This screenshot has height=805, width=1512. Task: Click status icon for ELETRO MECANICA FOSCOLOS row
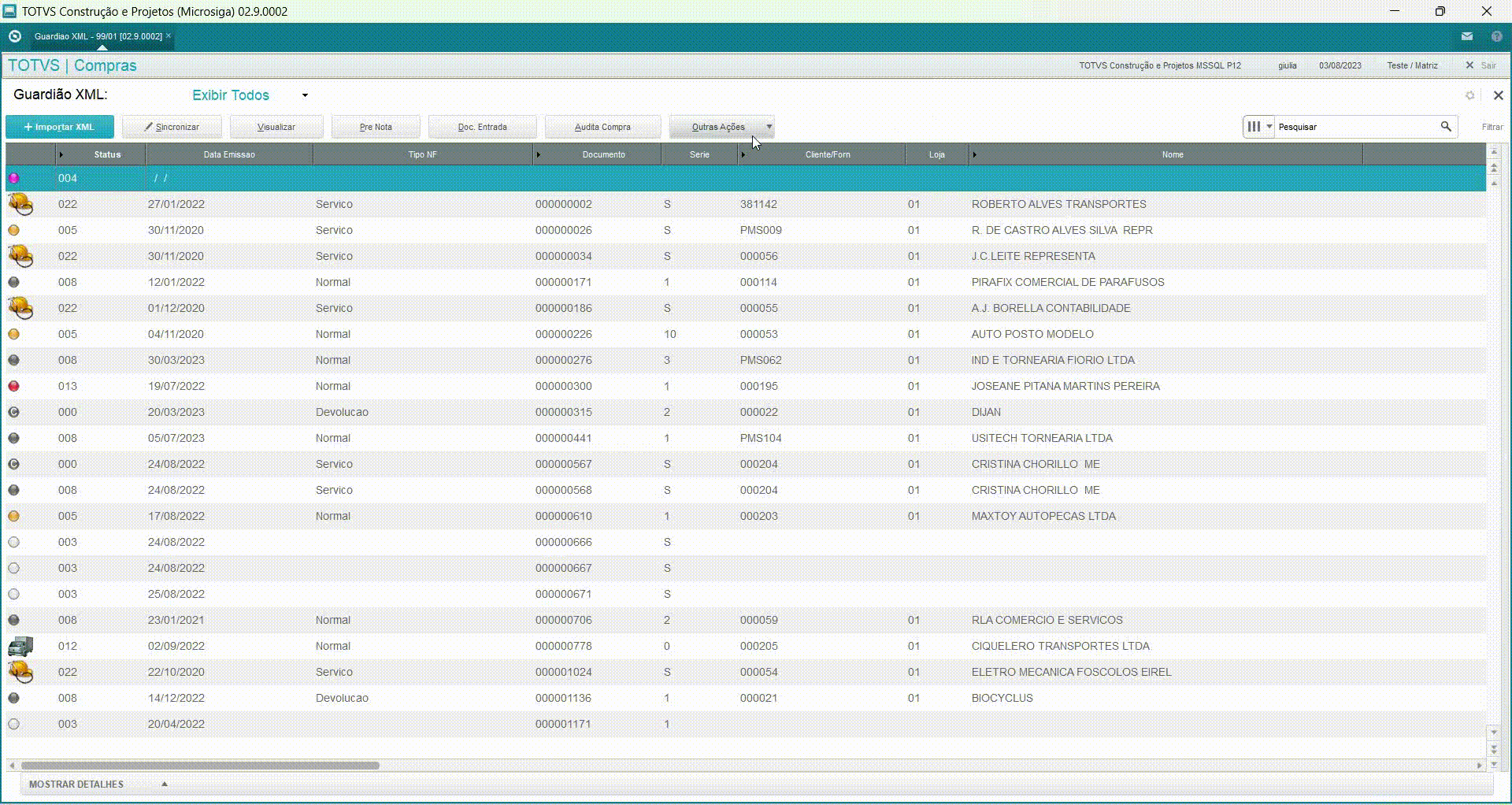click(x=20, y=672)
